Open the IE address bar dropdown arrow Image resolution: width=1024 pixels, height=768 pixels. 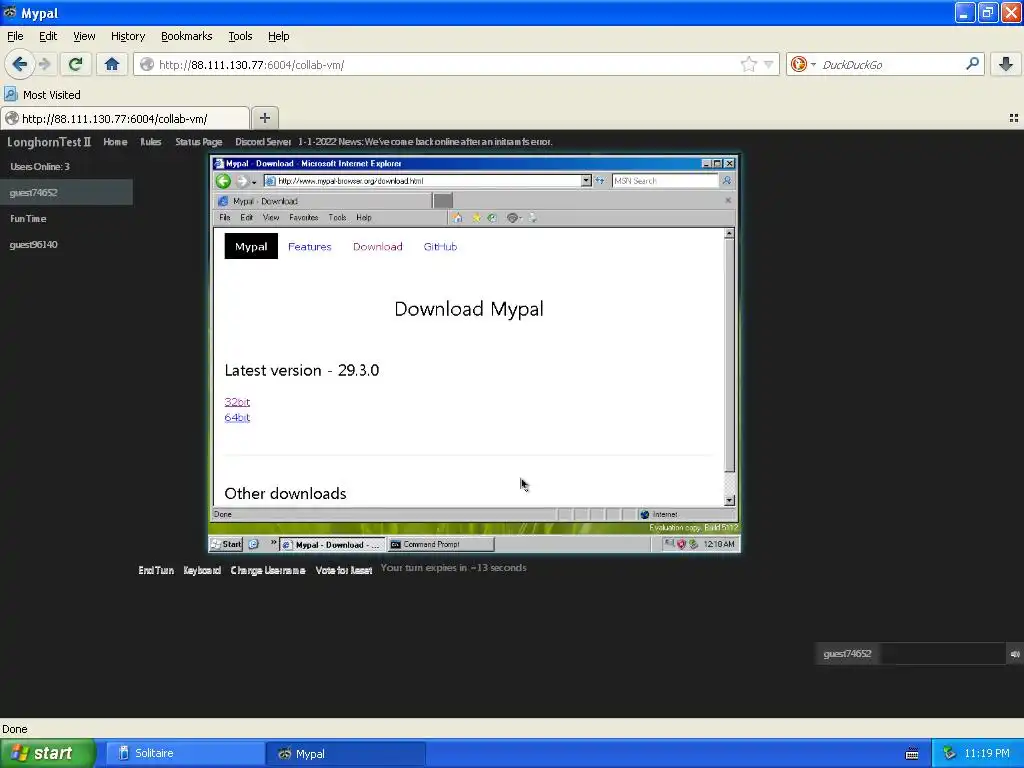586,181
